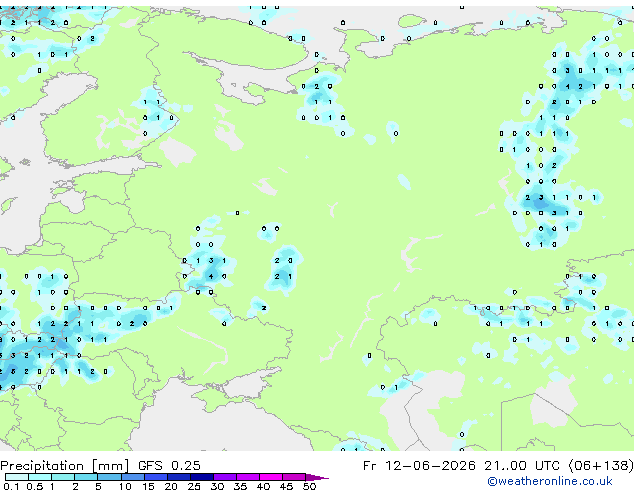The image size is (634, 490).
Task: Click the 10–15 mm legend swatch
Action: click(132, 477)
